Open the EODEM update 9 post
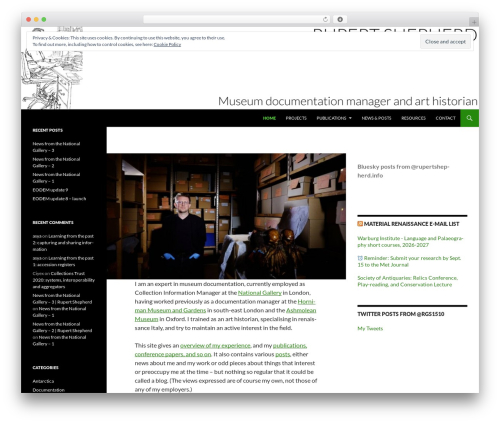This screenshot has height=423, width=500. tap(50, 190)
